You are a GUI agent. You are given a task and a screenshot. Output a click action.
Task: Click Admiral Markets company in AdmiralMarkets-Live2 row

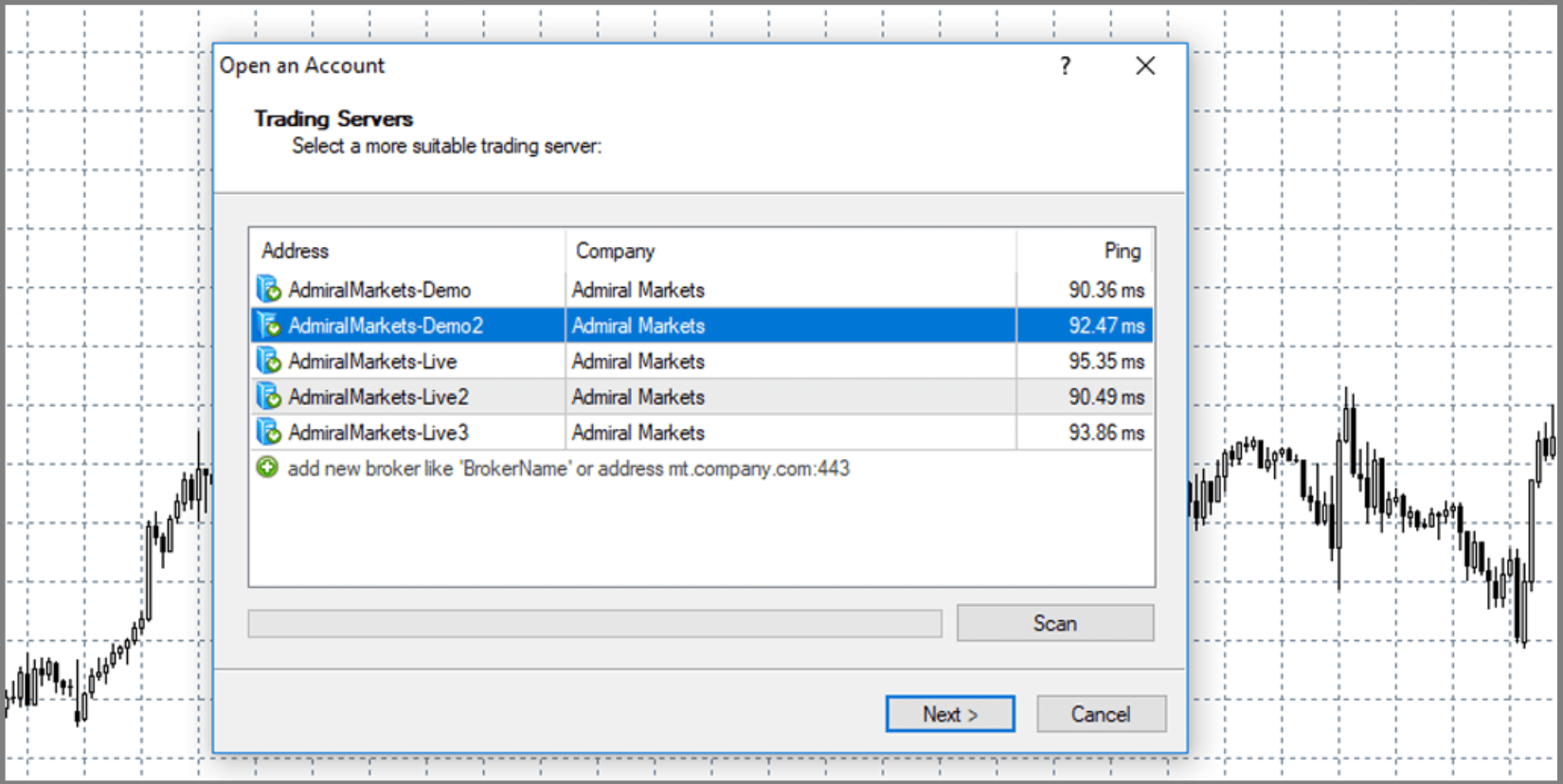point(638,398)
